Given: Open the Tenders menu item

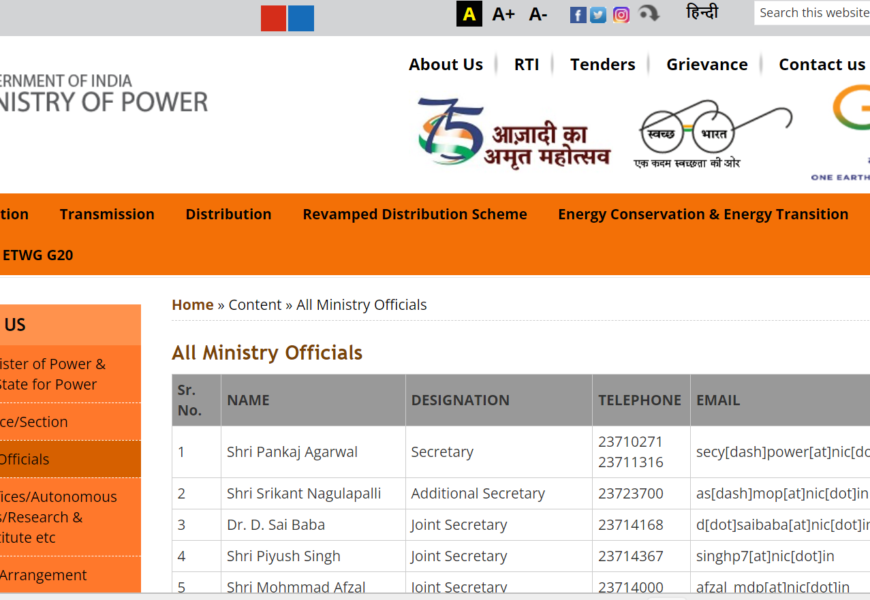Looking at the screenshot, I should click(602, 64).
